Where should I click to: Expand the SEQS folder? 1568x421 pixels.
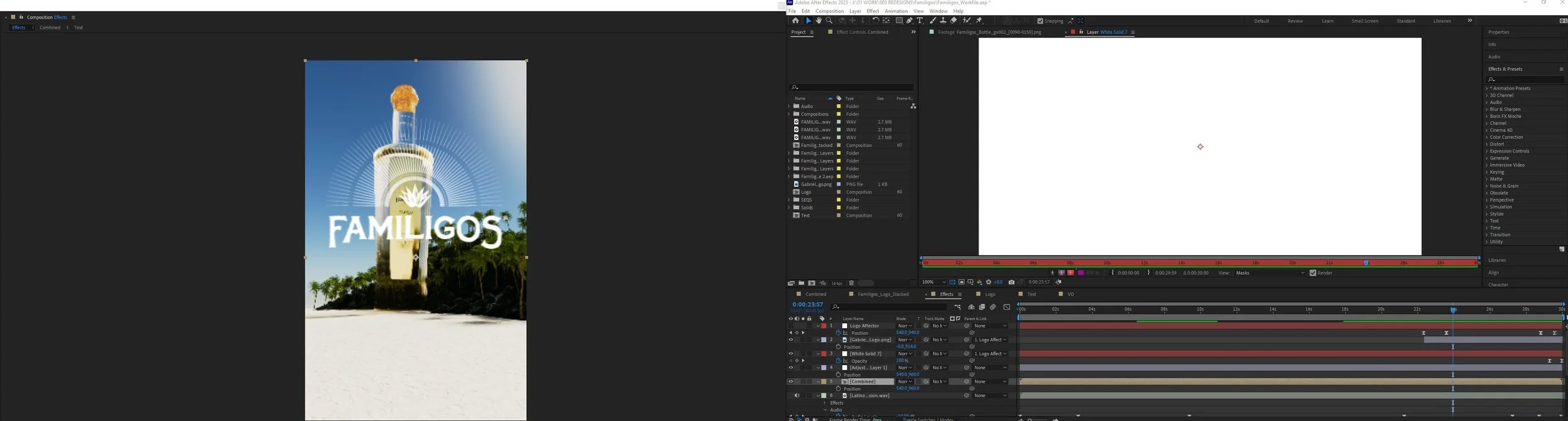[789, 200]
